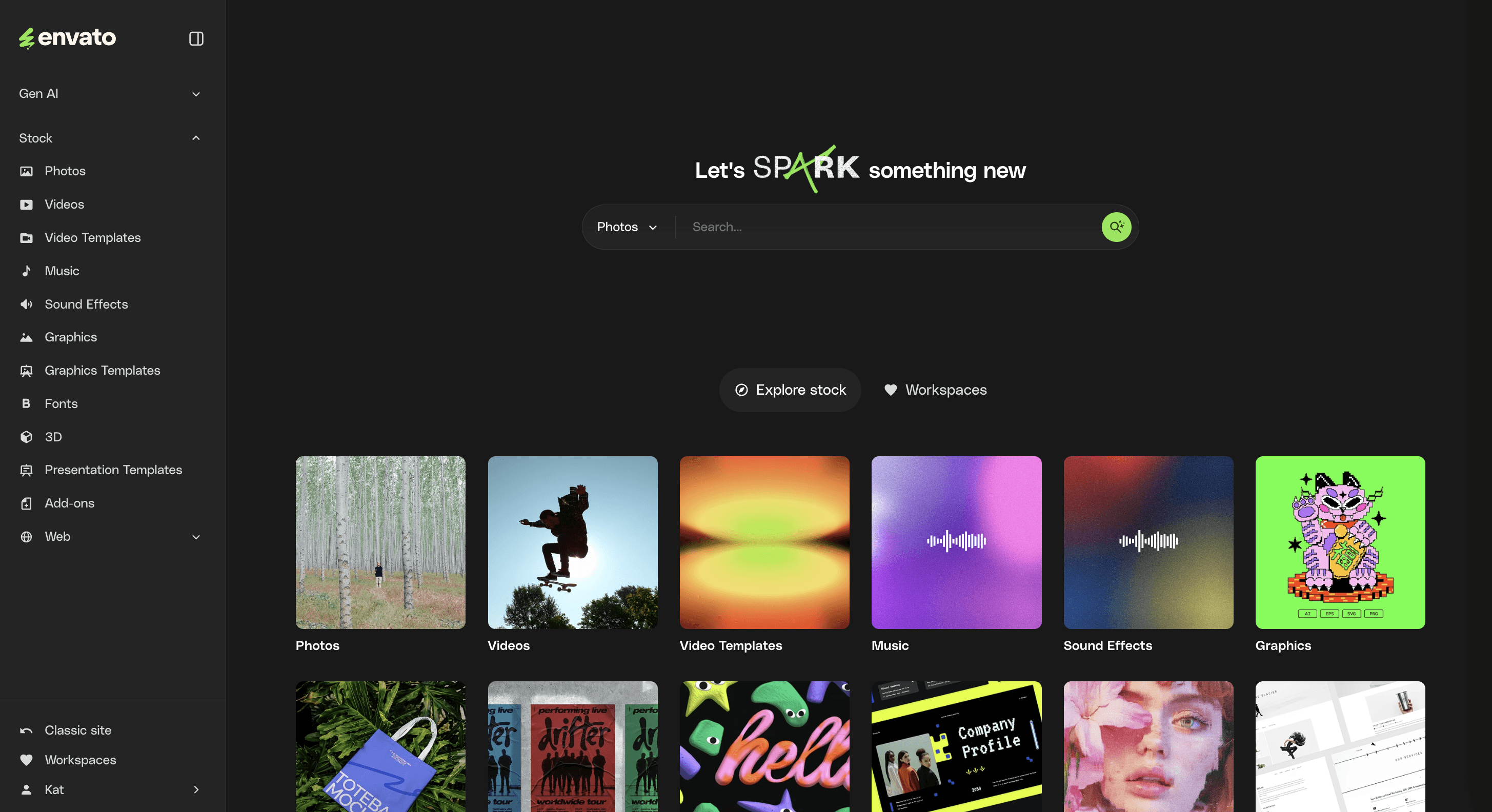Switch to the Workspaces tab
This screenshot has width=1492, height=812.
point(935,390)
